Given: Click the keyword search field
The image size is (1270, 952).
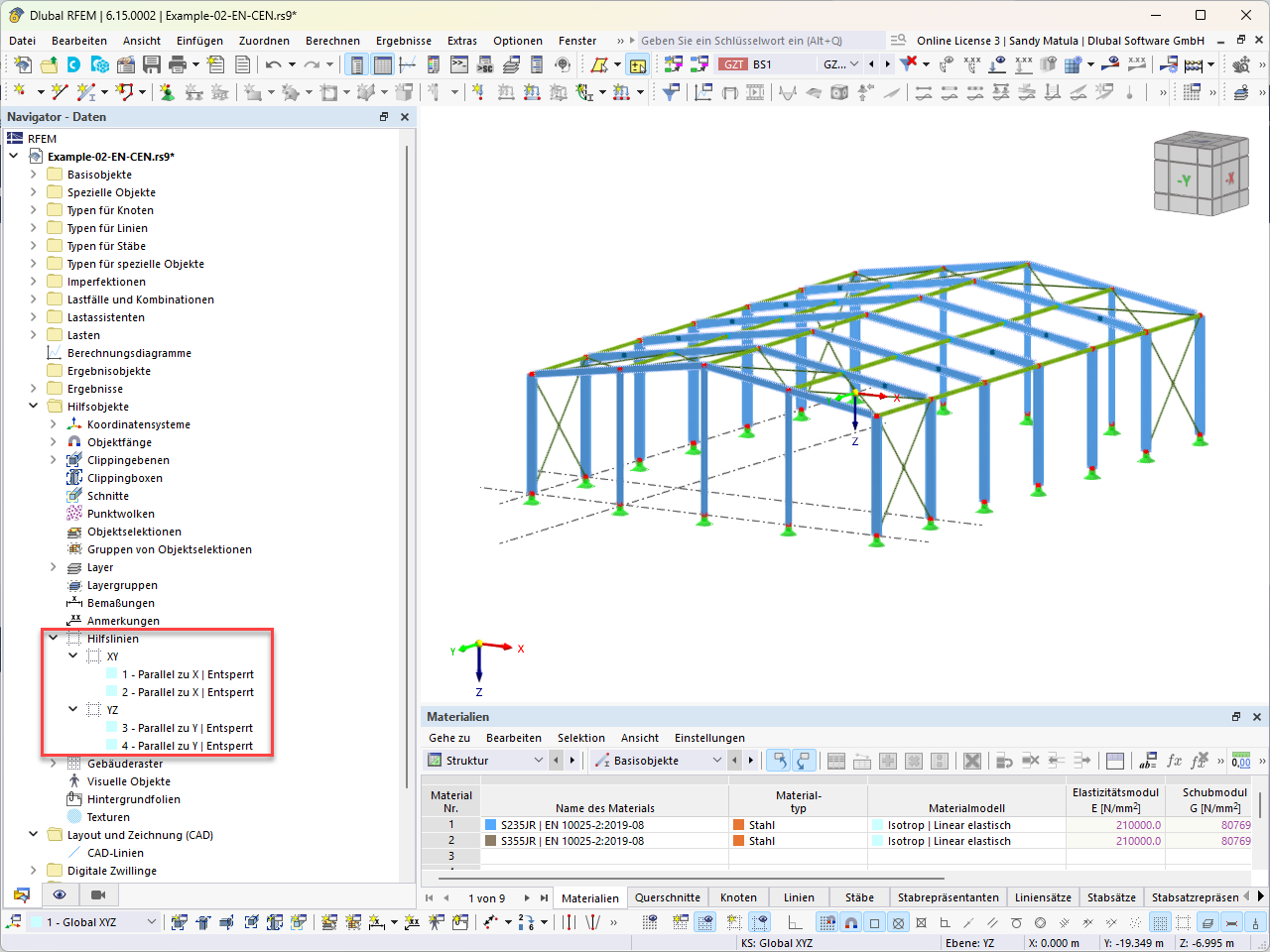Looking at the screenshot, I should pyautogui.click(x=761, y=41).
